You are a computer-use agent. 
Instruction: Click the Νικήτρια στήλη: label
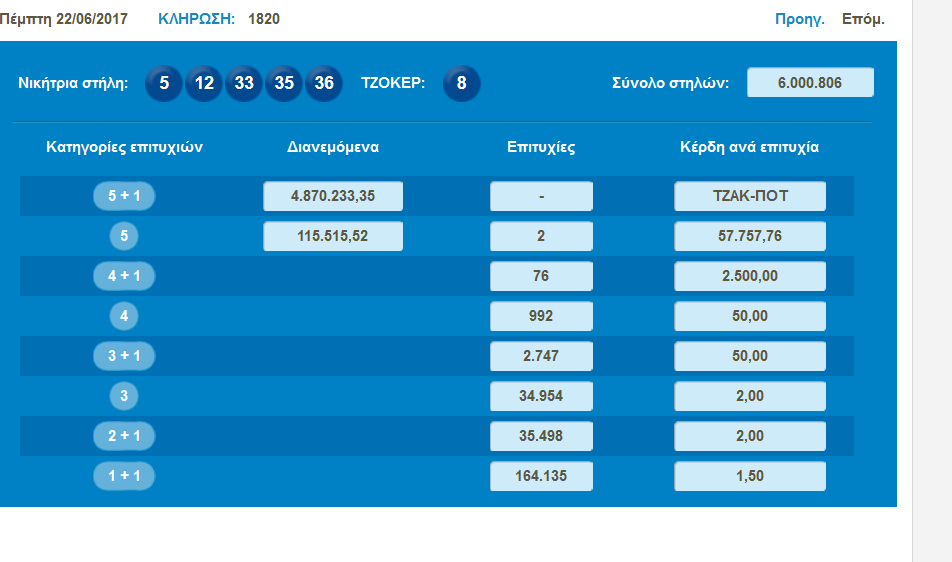click(73, 83)
